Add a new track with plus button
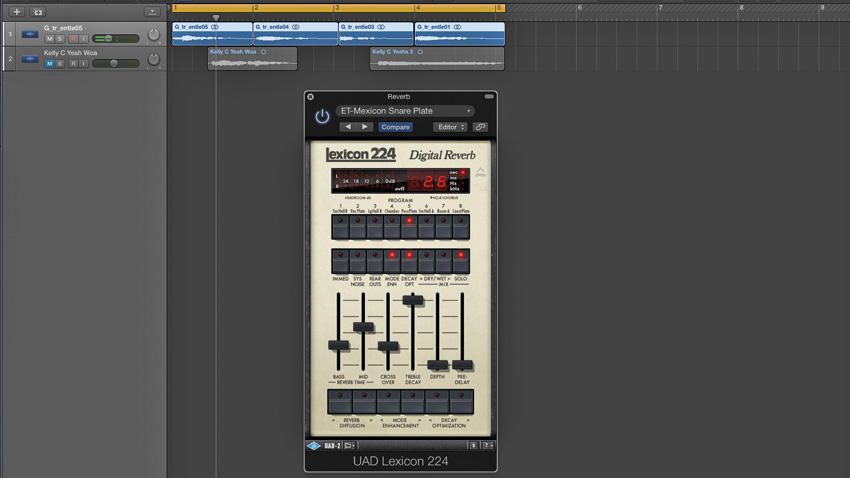 16,11
